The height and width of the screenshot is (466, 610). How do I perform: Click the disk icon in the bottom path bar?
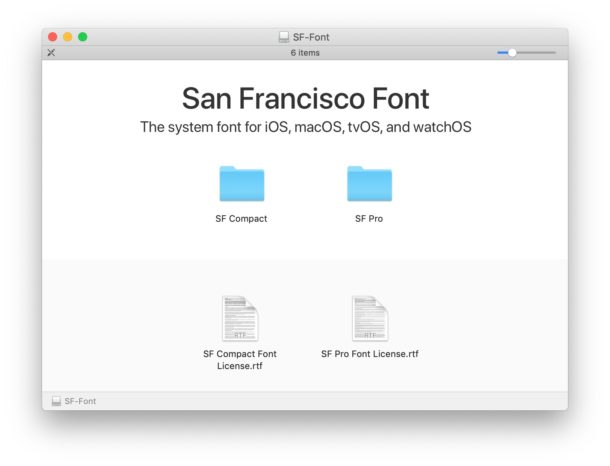click(x=56, y=401)
